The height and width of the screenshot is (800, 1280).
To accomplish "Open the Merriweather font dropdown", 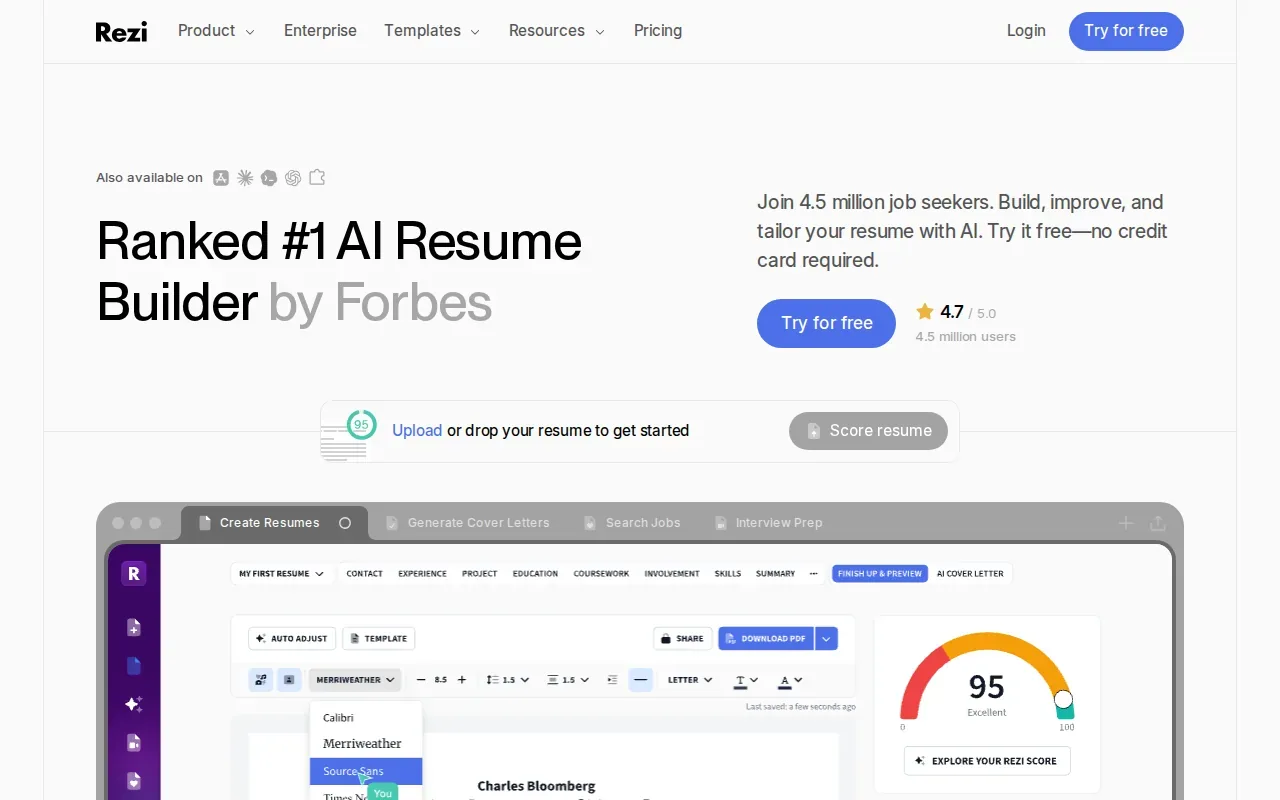I will (355, 680).
